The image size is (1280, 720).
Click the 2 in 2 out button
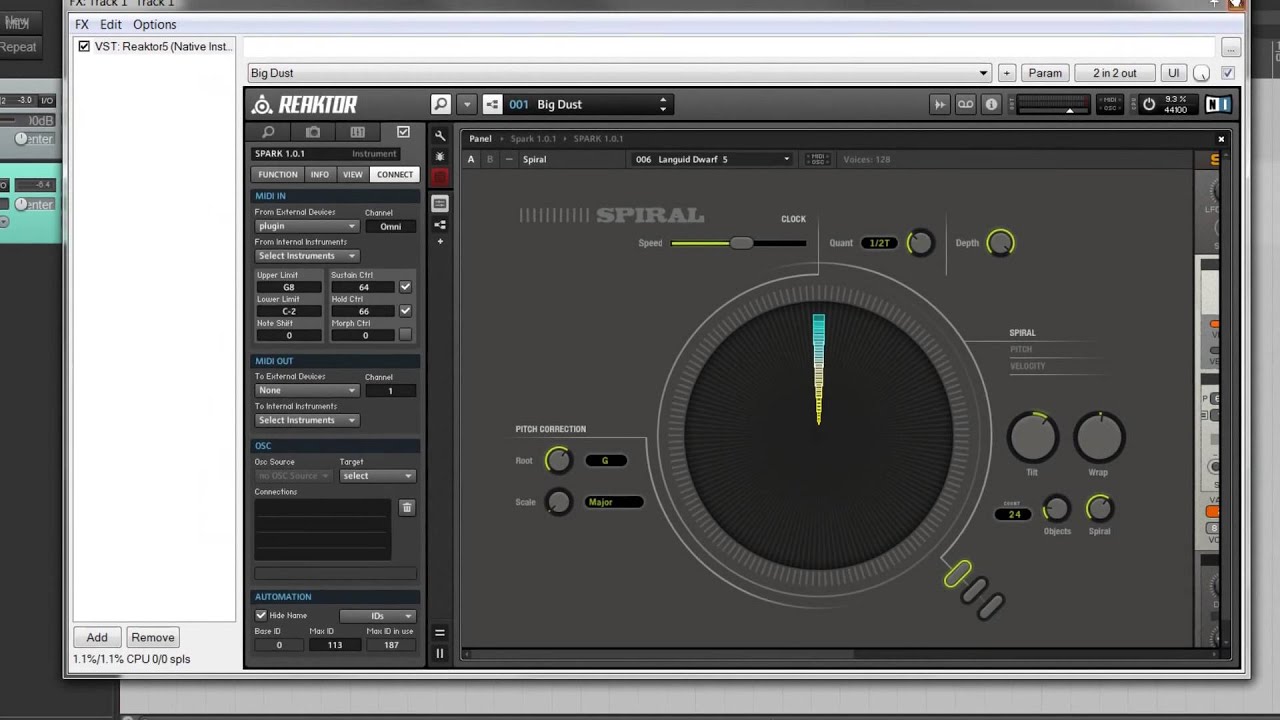click(1115, 73)
